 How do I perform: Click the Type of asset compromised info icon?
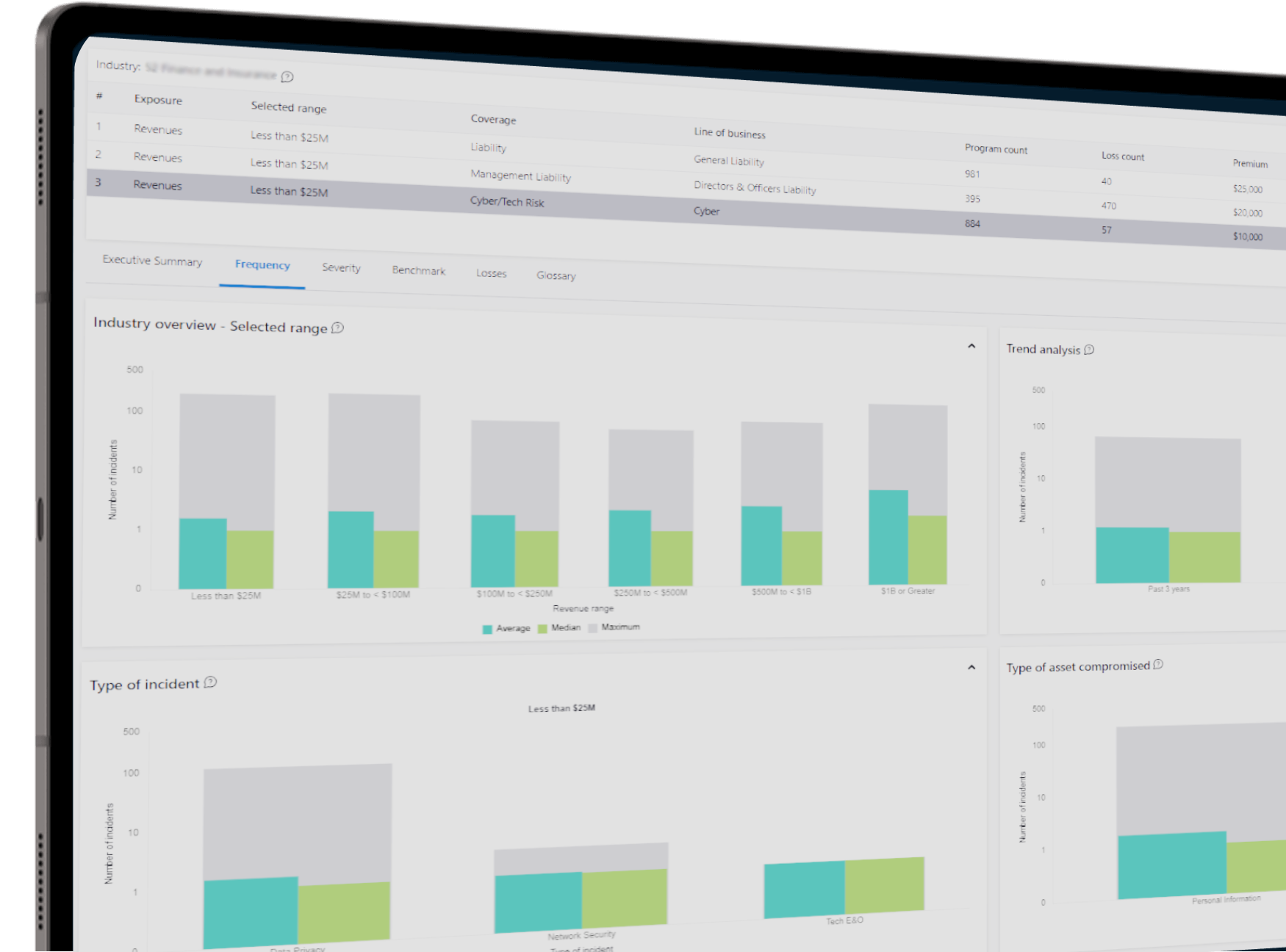click(x=1158, y=665)
